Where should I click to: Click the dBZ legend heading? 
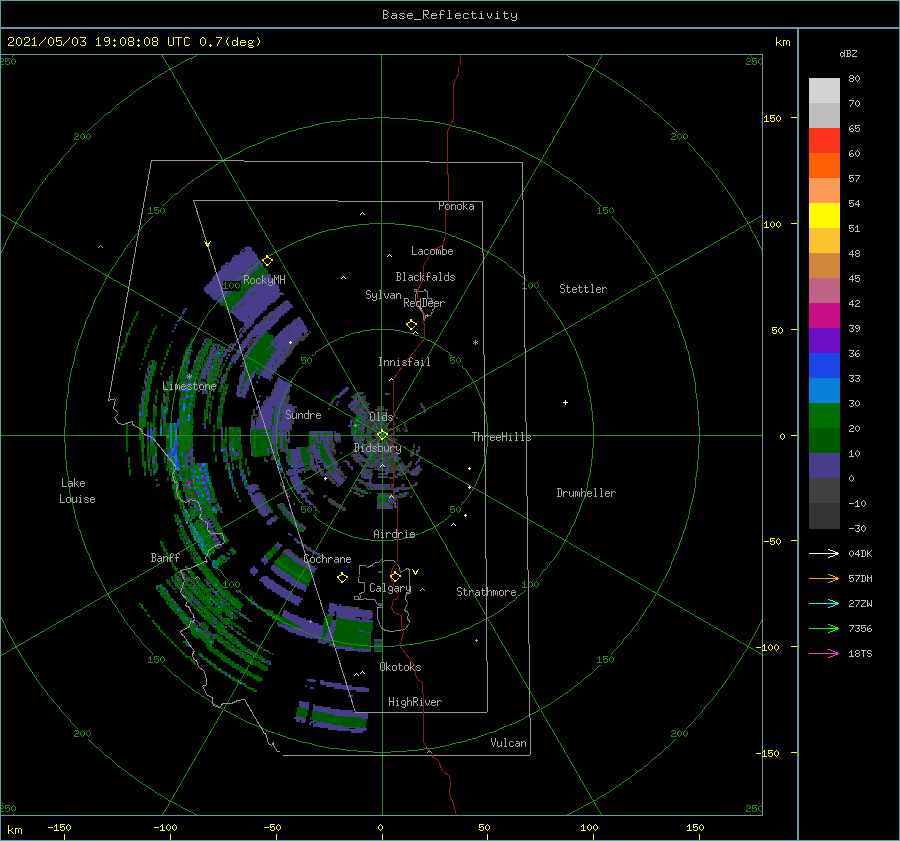pyautogui.click(x=848, y=53)
